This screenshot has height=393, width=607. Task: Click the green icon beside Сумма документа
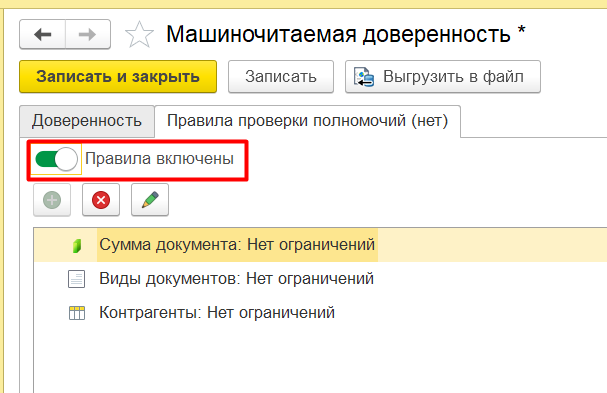[x=77, y=245]
